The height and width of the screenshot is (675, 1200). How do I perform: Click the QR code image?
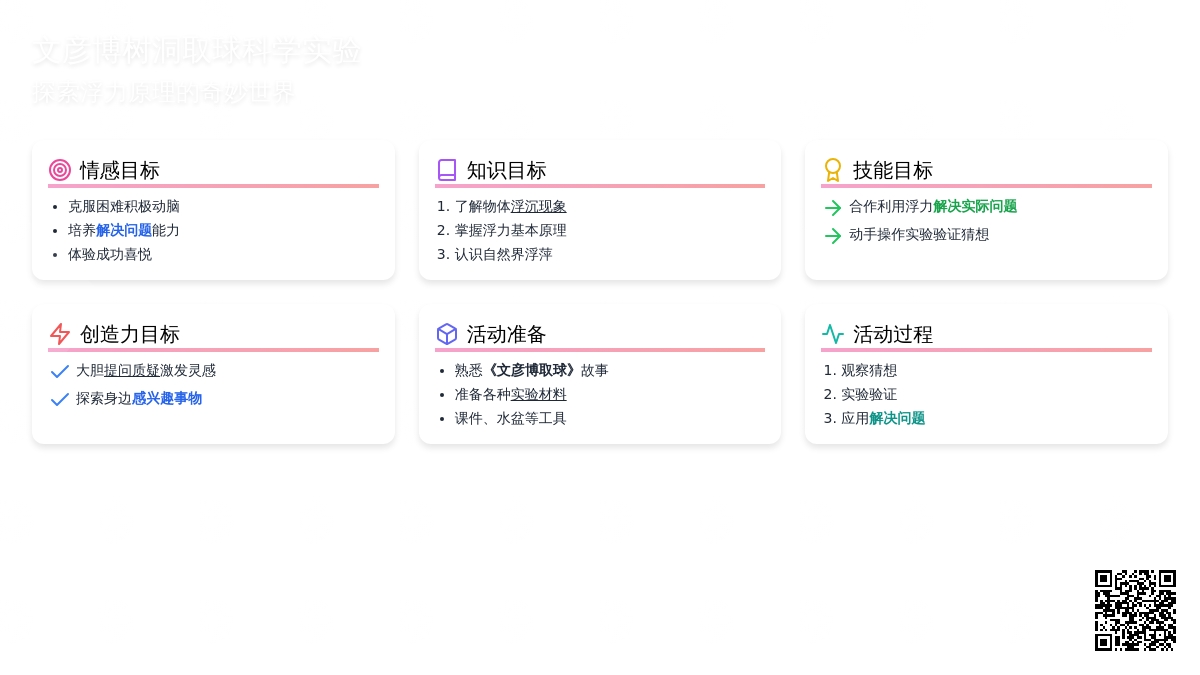[x=1135, y=610]
